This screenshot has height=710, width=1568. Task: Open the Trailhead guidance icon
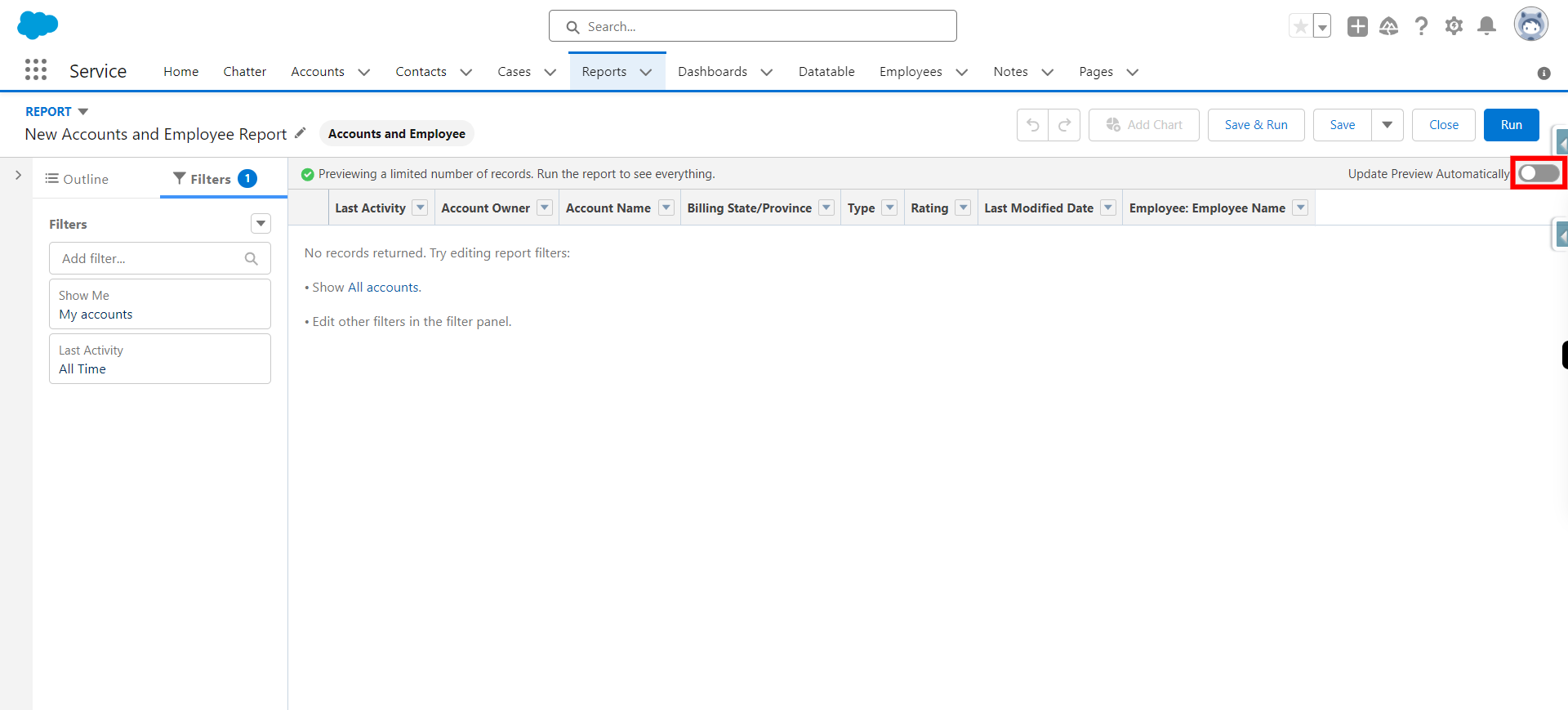coord(1389,26)
